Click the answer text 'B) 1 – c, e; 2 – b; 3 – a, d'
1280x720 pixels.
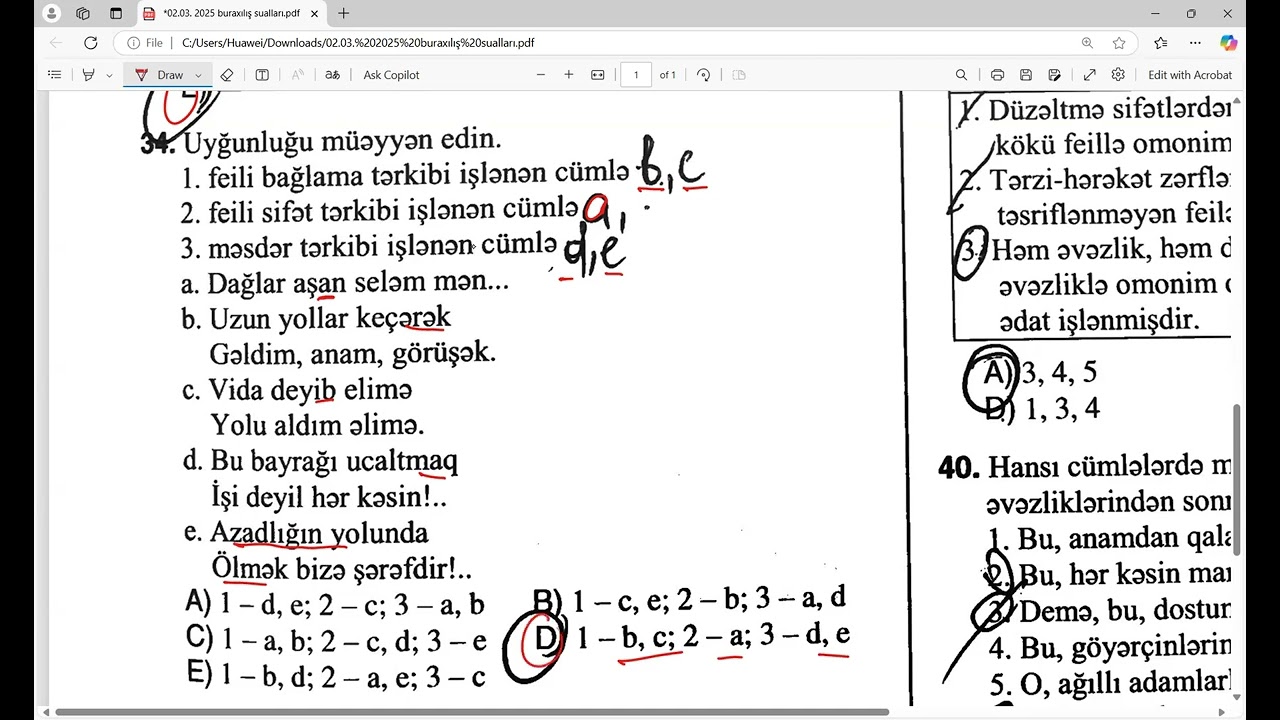tap(690, 599)
